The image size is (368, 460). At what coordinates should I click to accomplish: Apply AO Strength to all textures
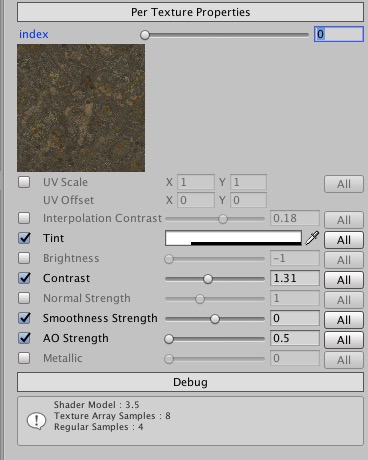click(x=344, y=340)
